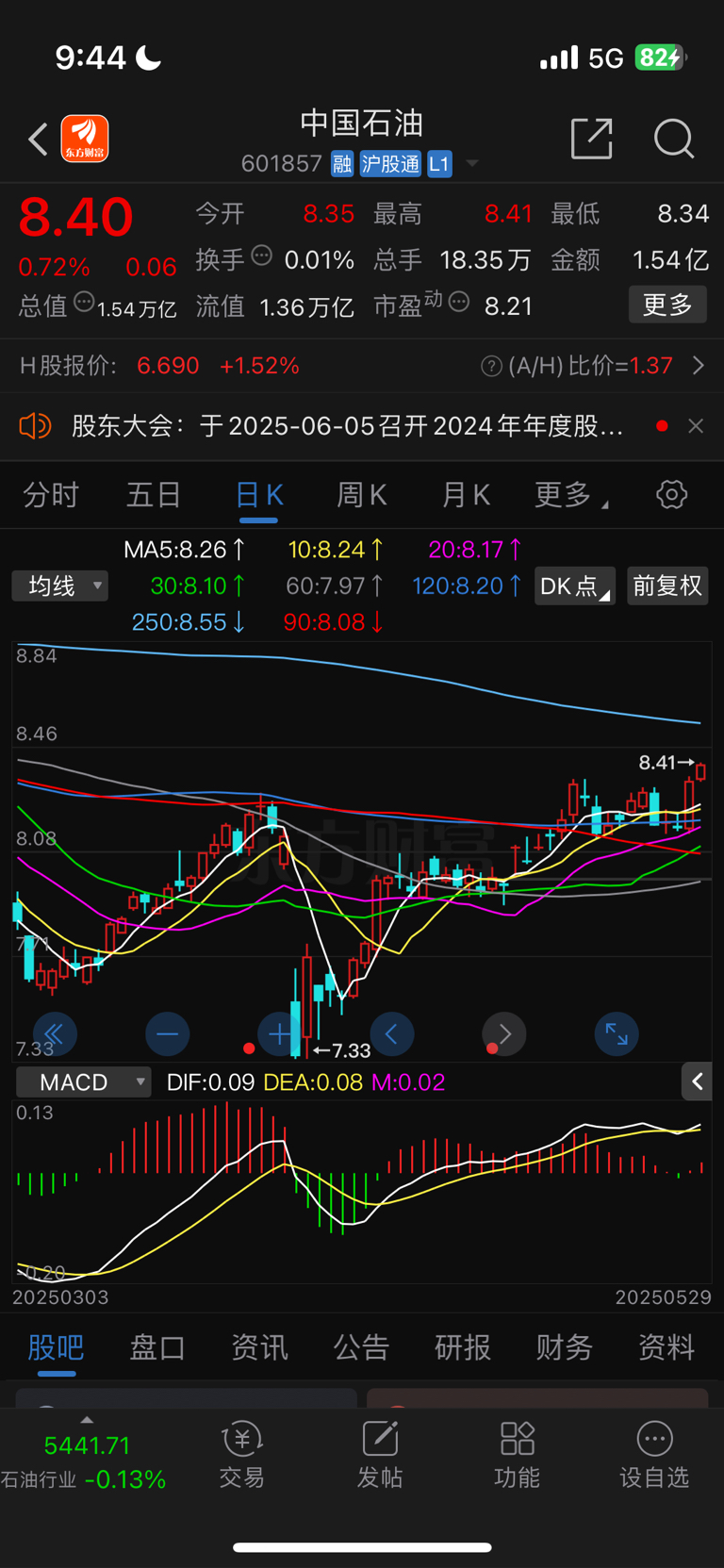This screenshot has width=724, height=1568.
Task: Open the 股吧 tab
Action: point(56,1347)
